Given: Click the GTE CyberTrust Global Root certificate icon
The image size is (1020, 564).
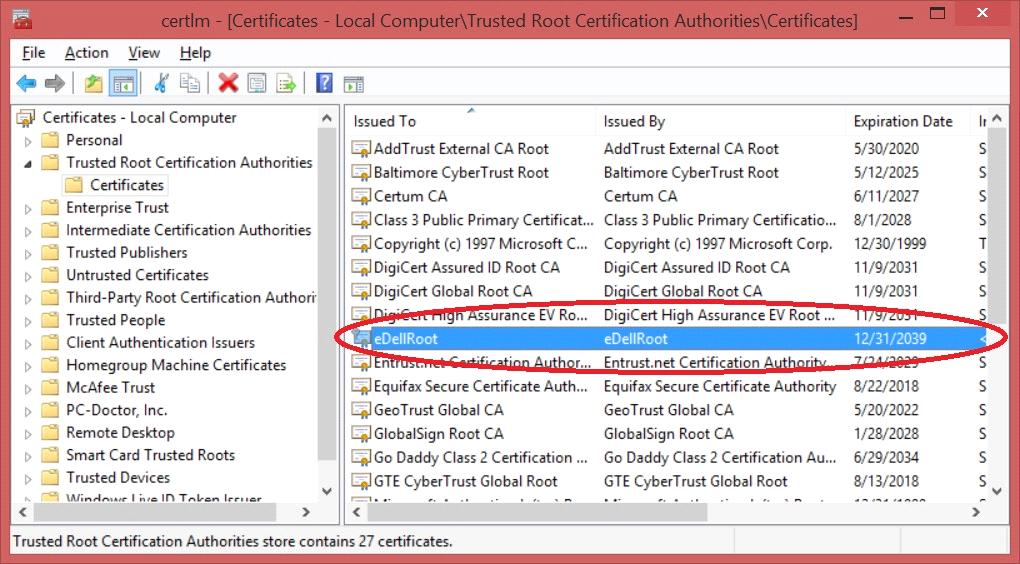Looking at the screenshot, I should coord(361,481).
